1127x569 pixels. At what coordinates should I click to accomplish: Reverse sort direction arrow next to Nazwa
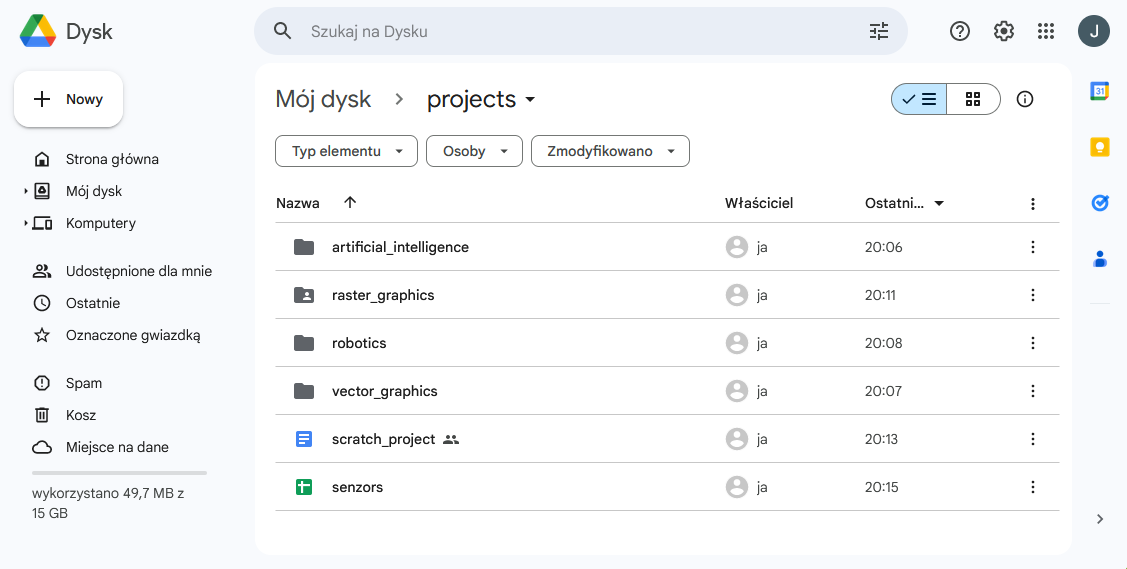coord(350,203)
